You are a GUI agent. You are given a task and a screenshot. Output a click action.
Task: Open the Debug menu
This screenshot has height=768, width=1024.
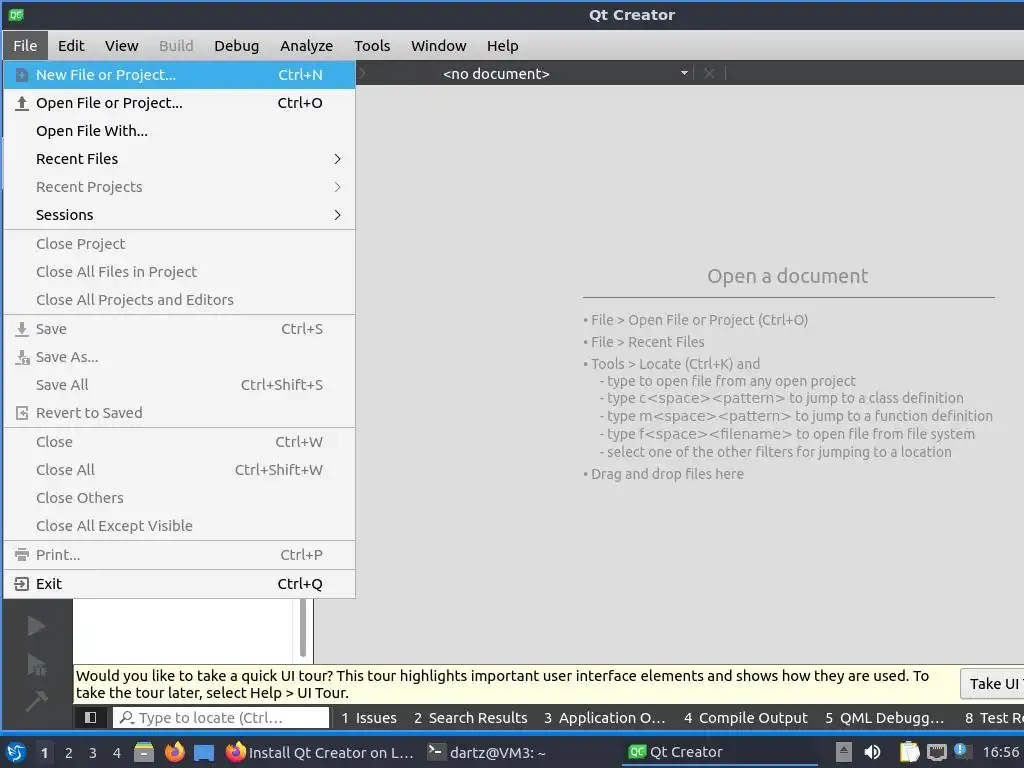point(236,46)
